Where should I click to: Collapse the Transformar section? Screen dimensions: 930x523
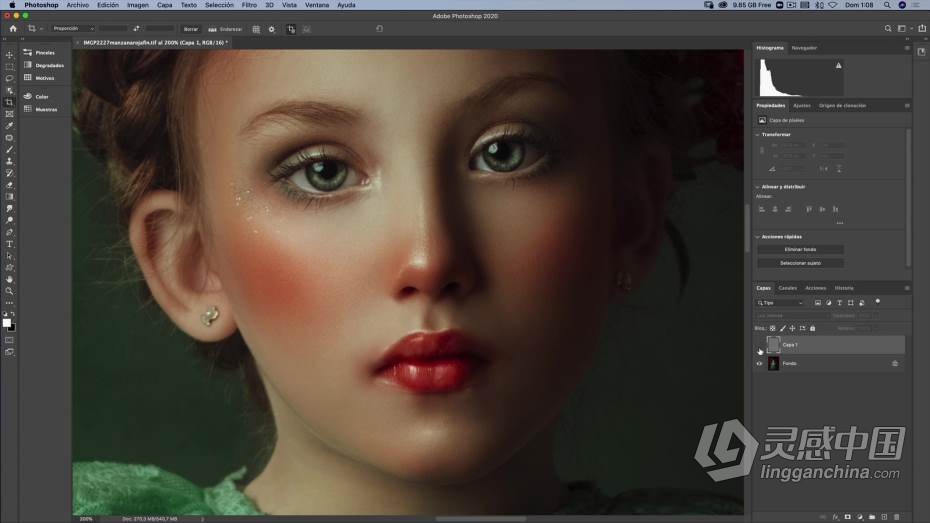[x=757, y=135]
